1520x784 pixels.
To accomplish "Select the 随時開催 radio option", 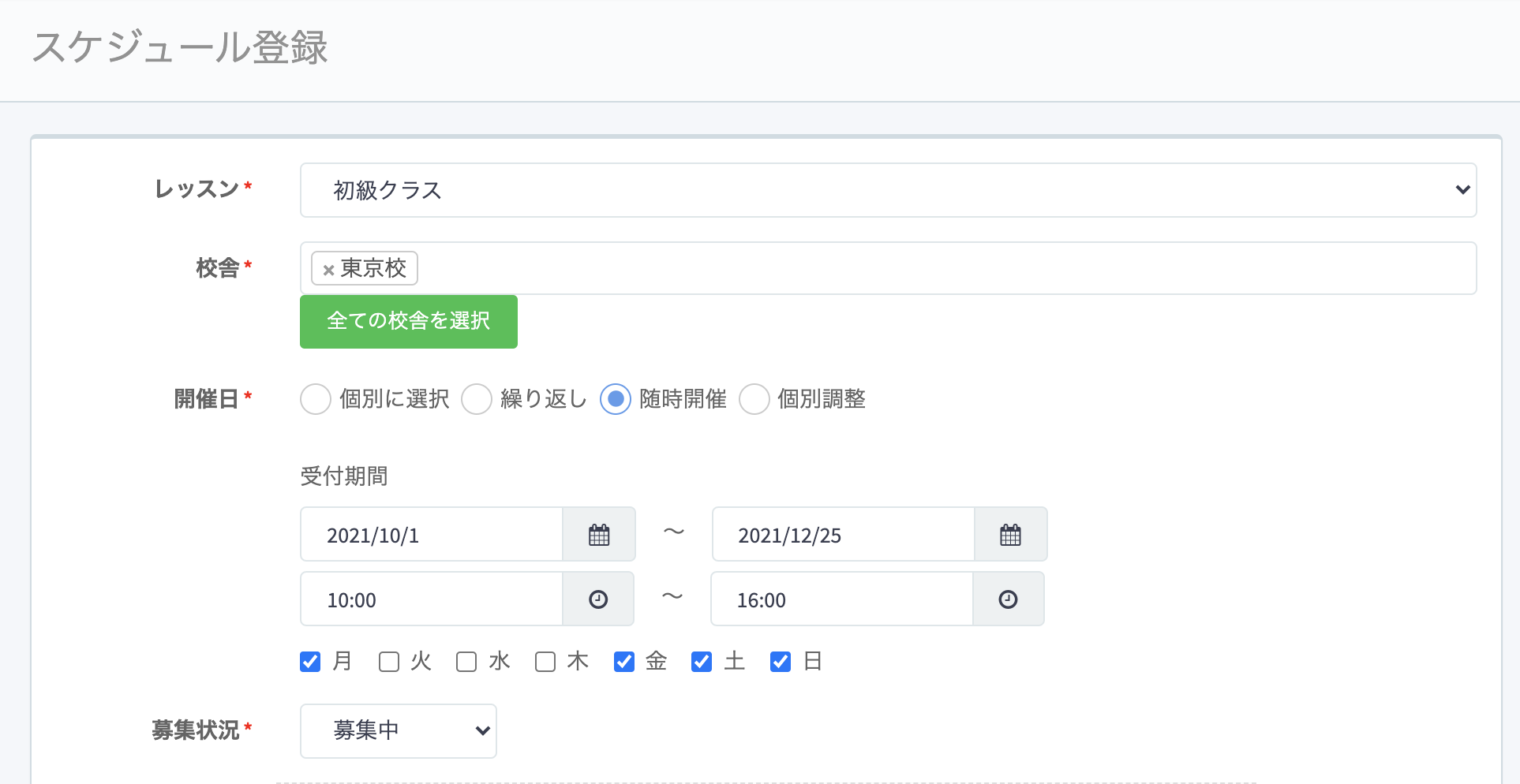I will 616,399.
